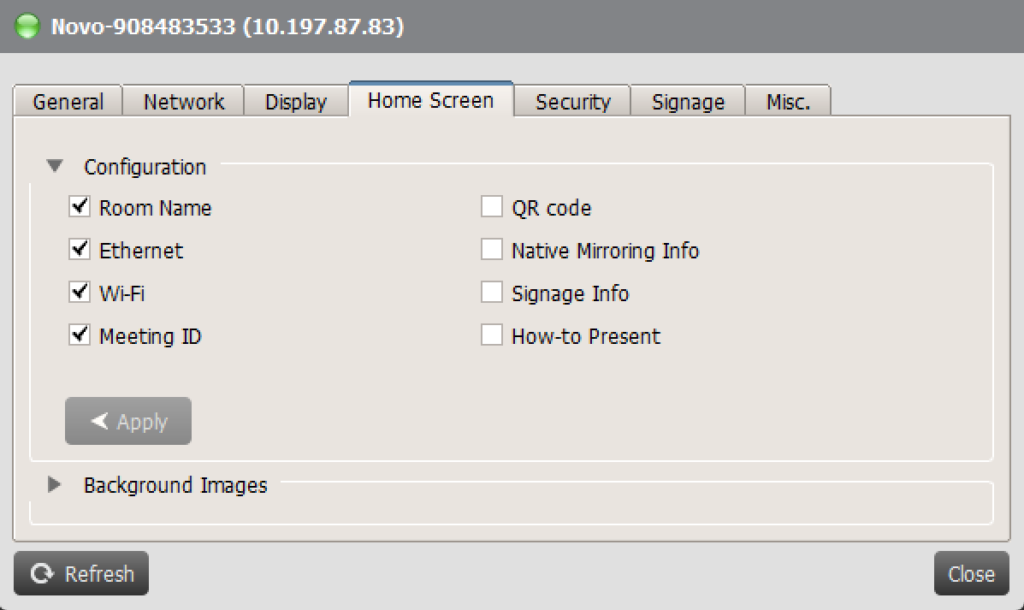Click the Refresh button
1024x610 pixels.
click(x=81, y=573)
